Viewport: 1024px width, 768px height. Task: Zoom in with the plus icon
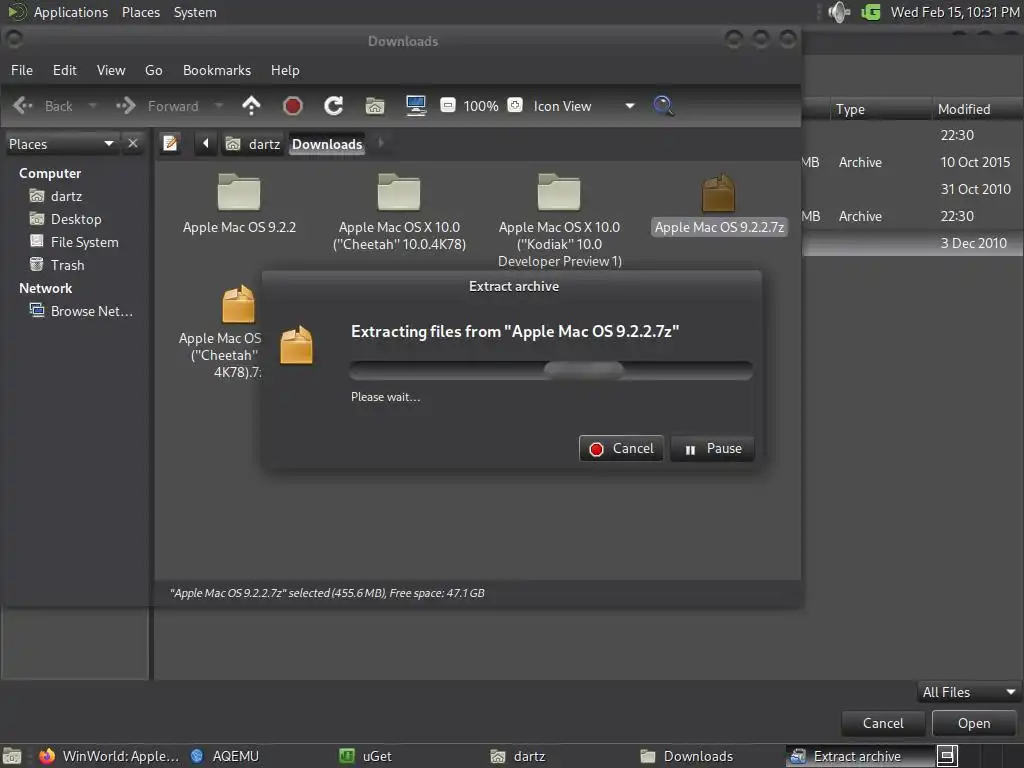pos(515,105)
